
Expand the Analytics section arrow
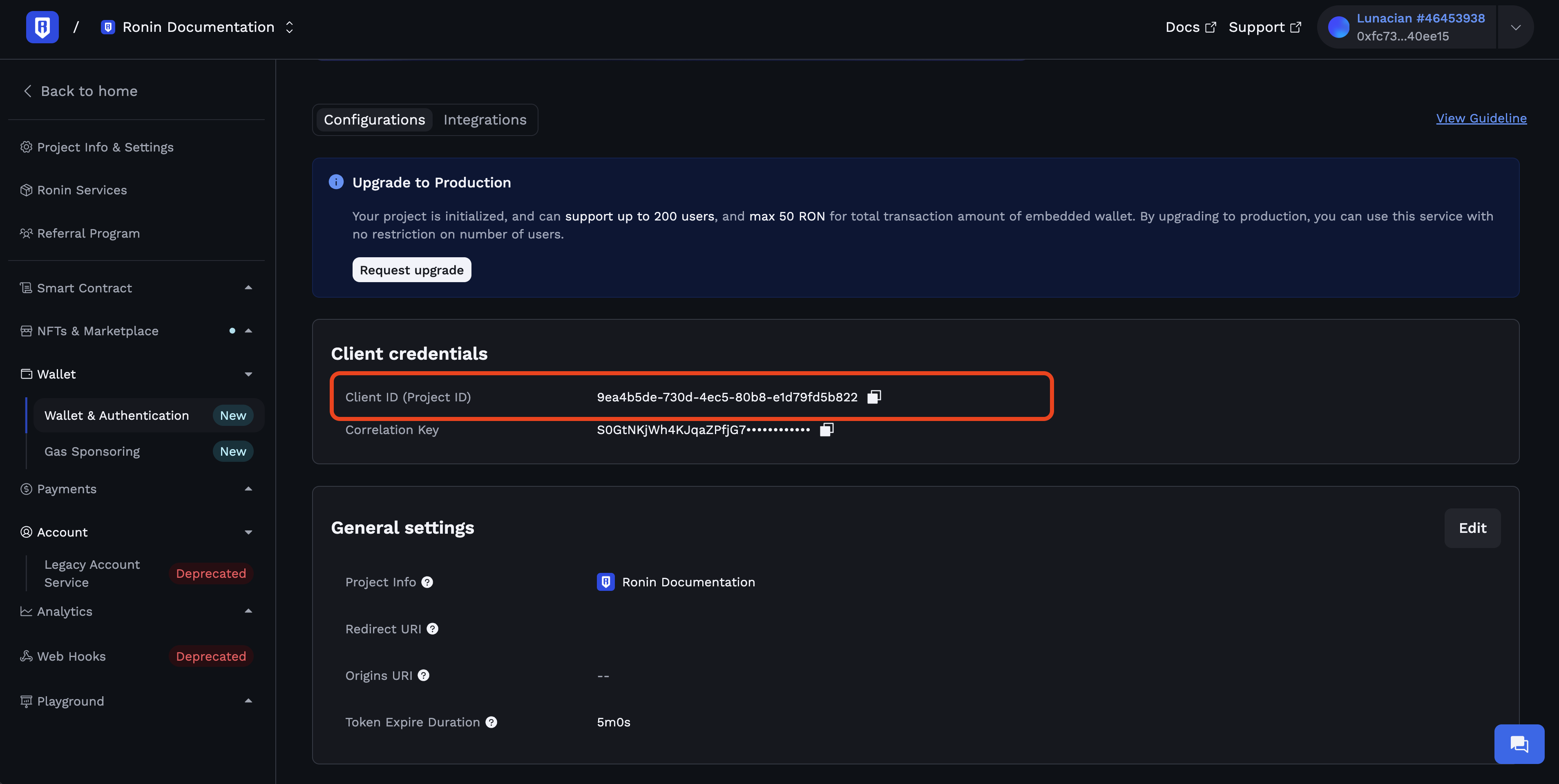click(248, 612)
